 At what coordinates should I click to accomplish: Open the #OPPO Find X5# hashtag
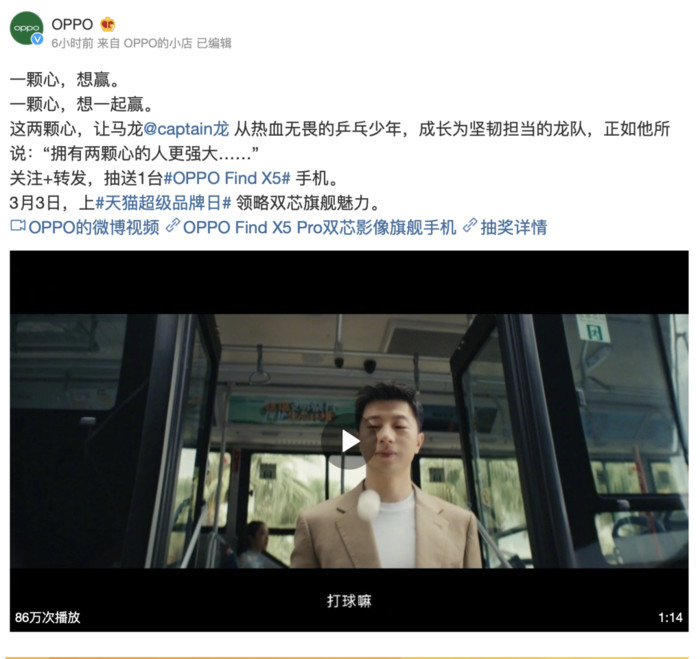tap(227, 178)
